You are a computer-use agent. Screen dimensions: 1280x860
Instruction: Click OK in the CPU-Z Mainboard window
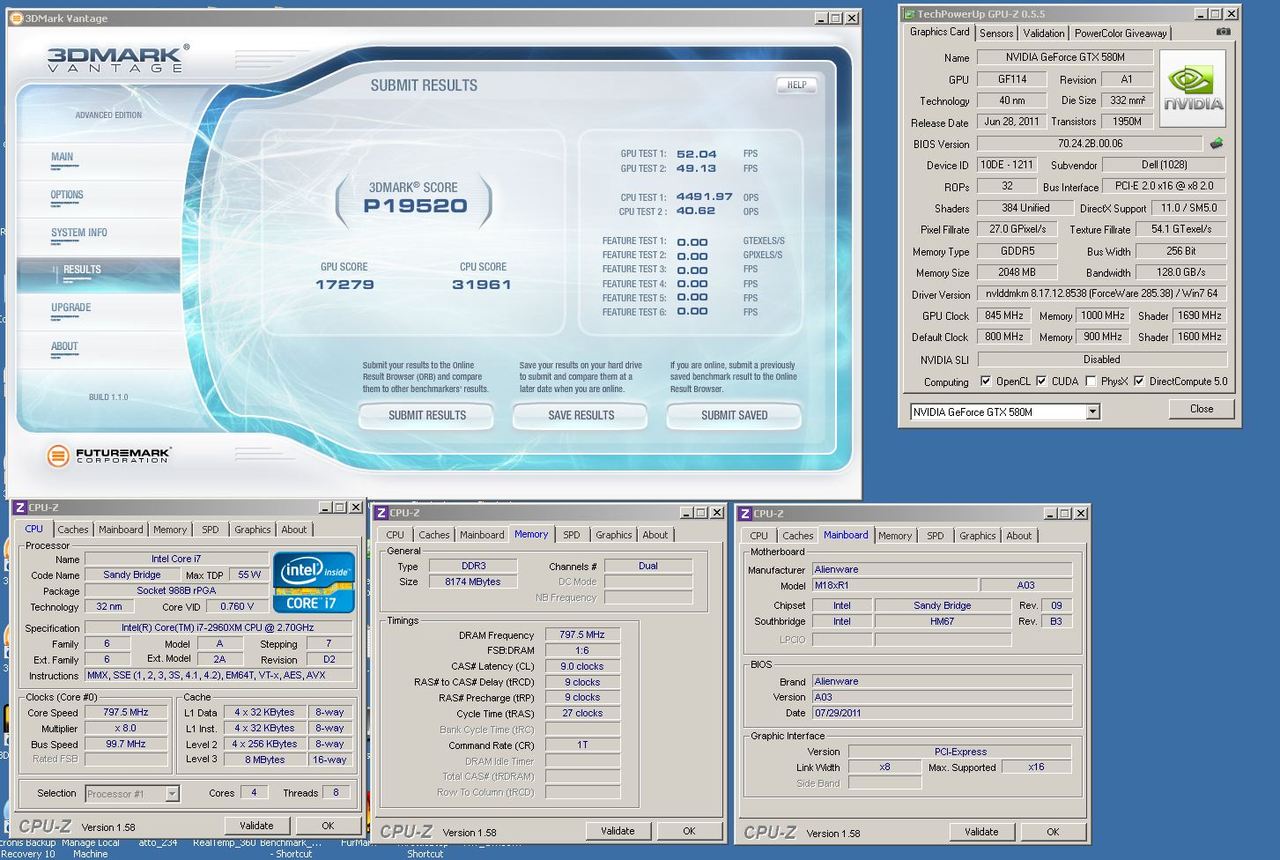pyautogui.click(x=1052, y=831)
